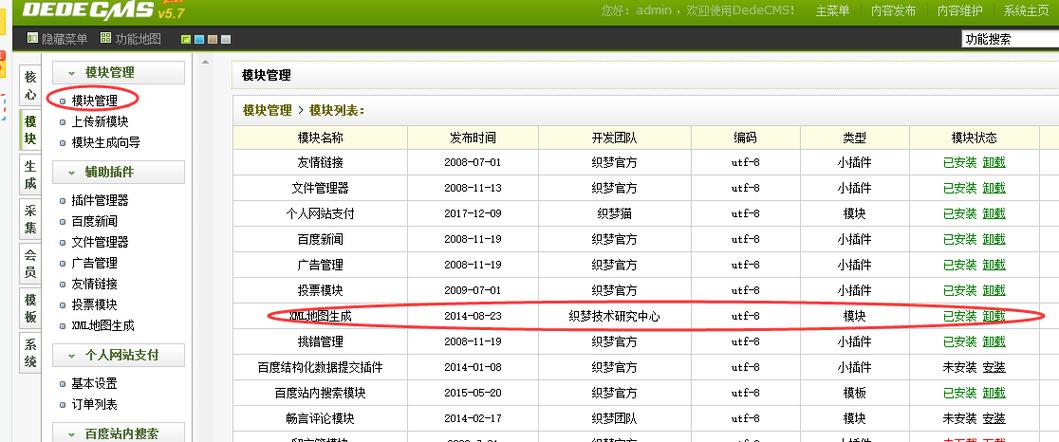The image size is (1059, 442).
Task: Collapse the 个人网站支付 sidebar section
Action: click(118, 355)
